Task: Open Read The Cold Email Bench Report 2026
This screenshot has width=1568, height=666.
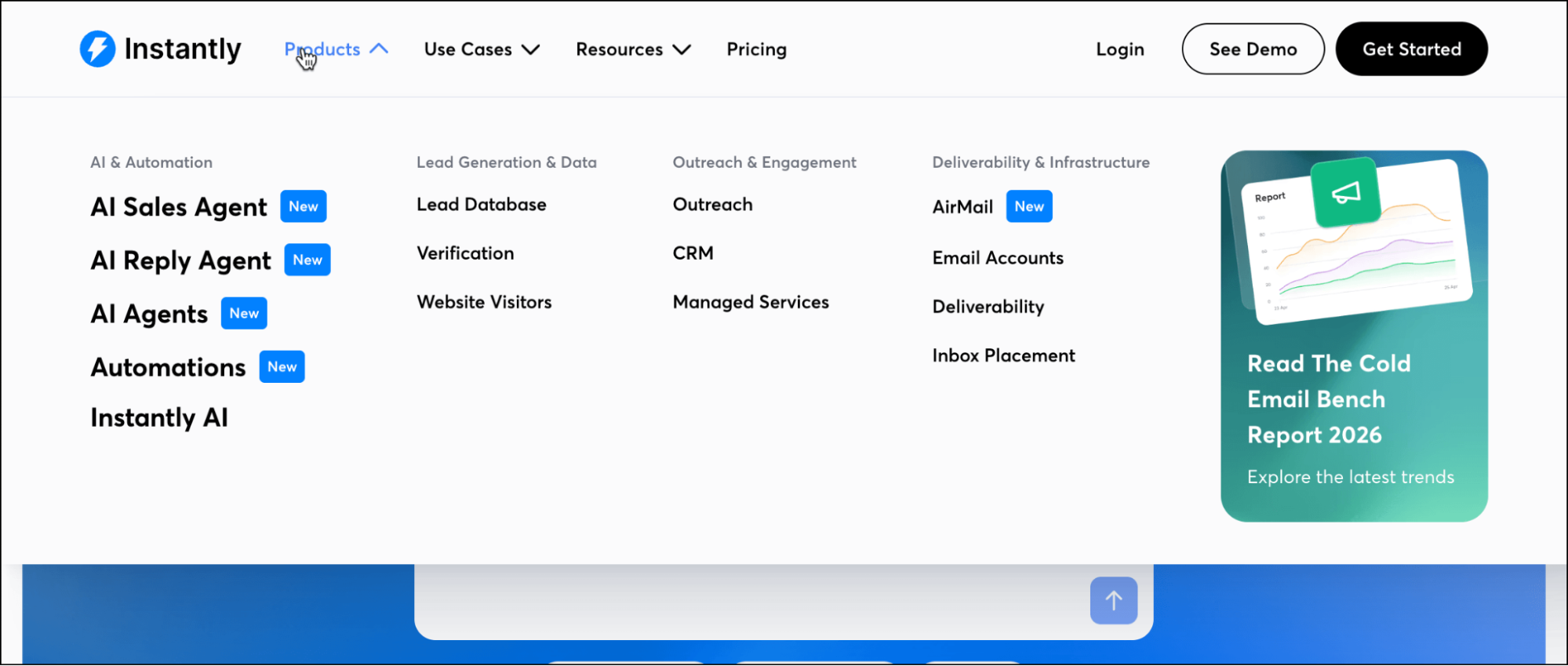Action: [1329, 399]
